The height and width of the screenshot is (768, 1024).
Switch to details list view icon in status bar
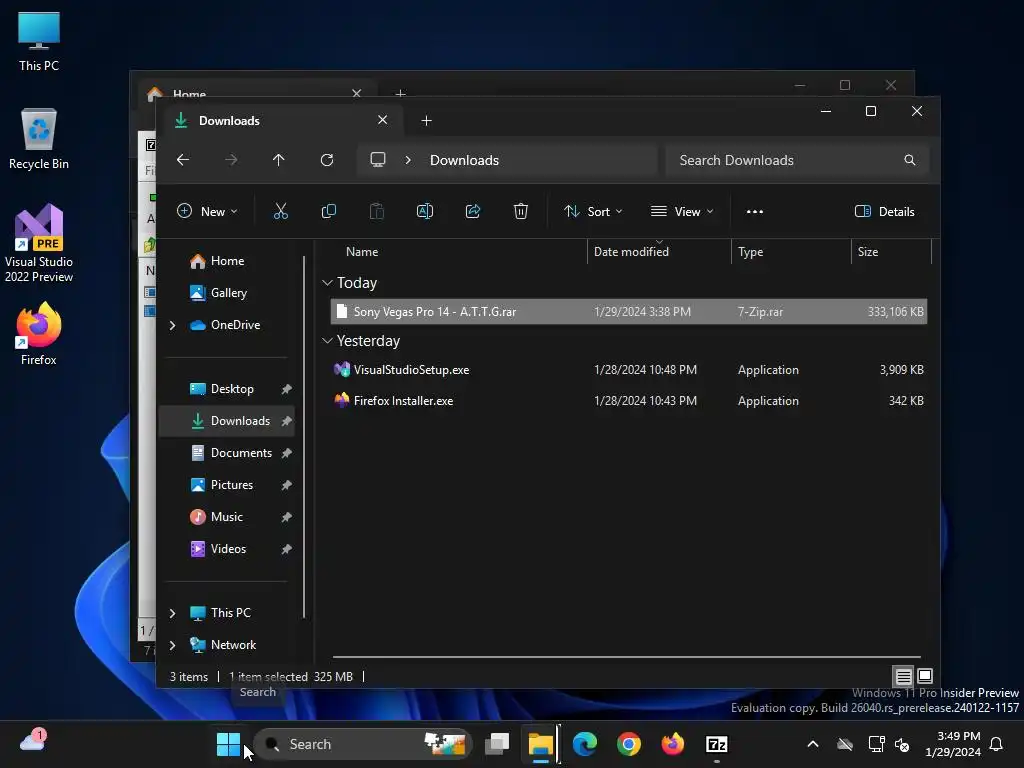[x=903, y=676]
